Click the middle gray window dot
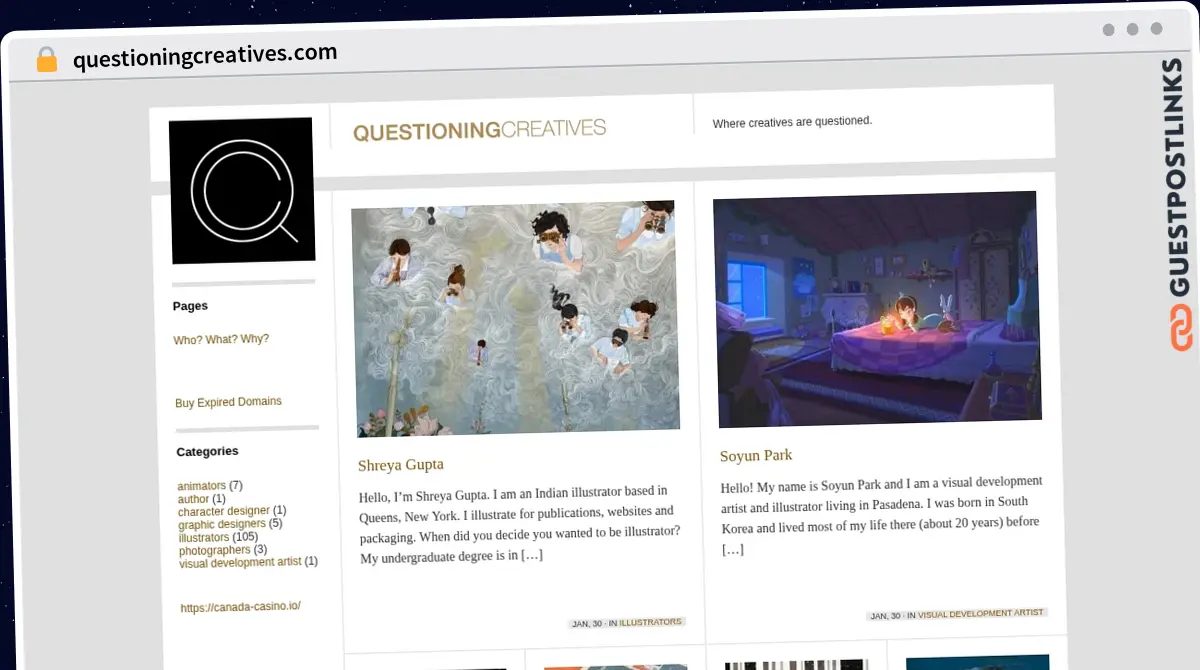 (1132, 30)
